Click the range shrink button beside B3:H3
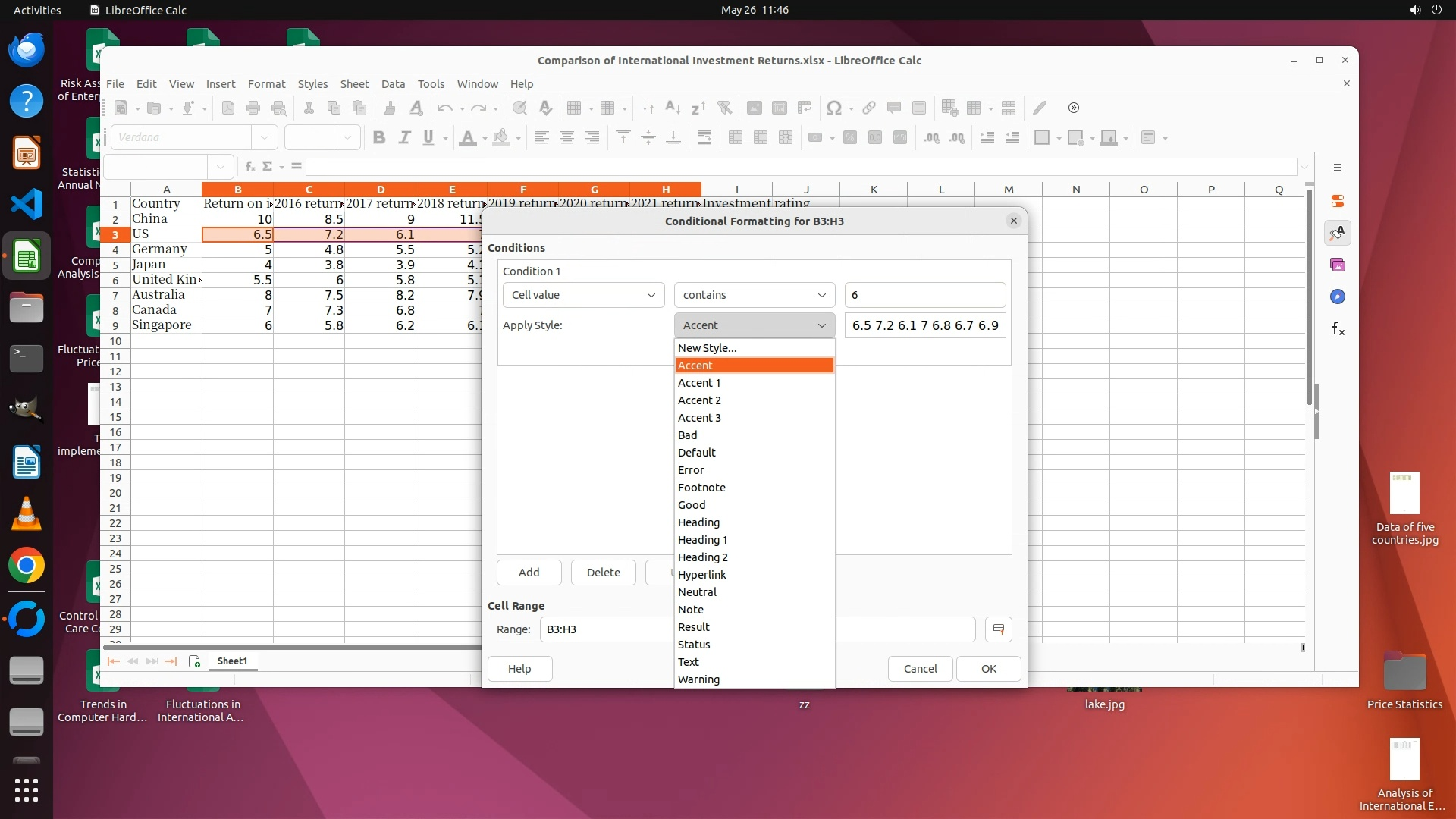This screenshot has width=1456, height=819. (x=998, y=629)
